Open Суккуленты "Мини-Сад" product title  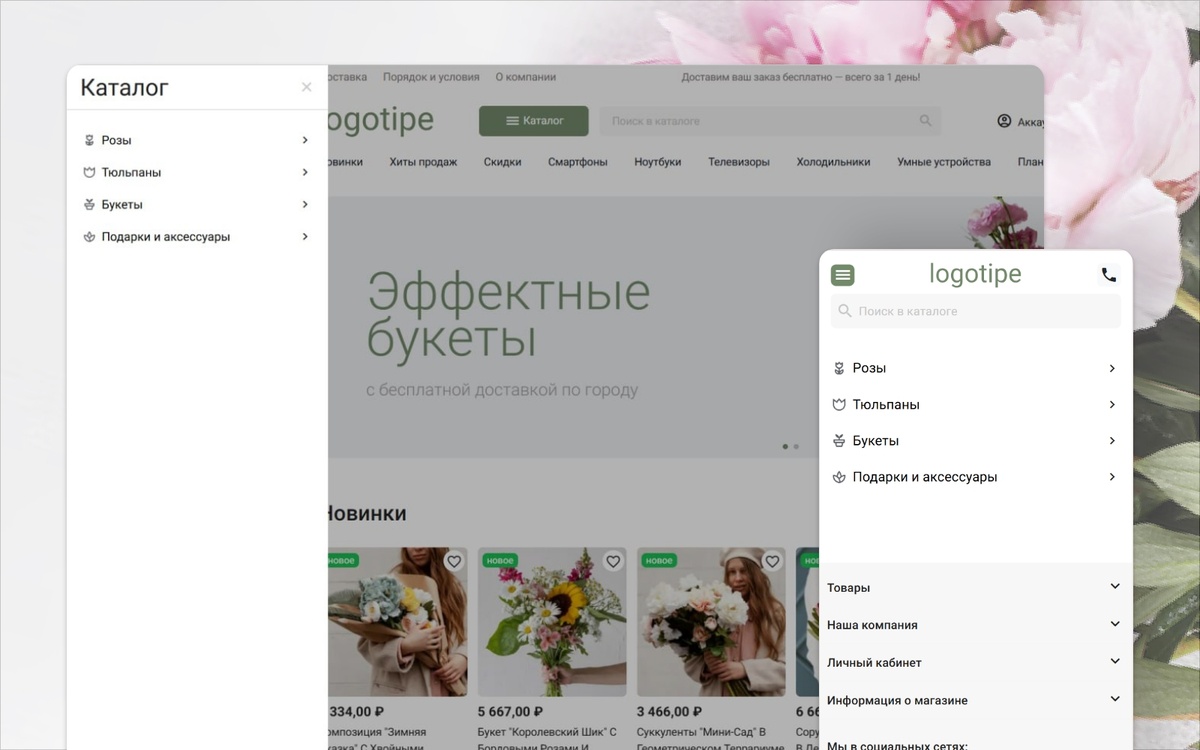click(711, 740)
